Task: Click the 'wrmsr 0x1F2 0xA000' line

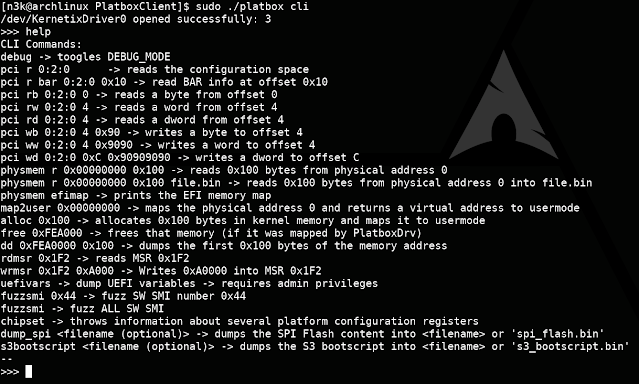Action: pos(161,271)
